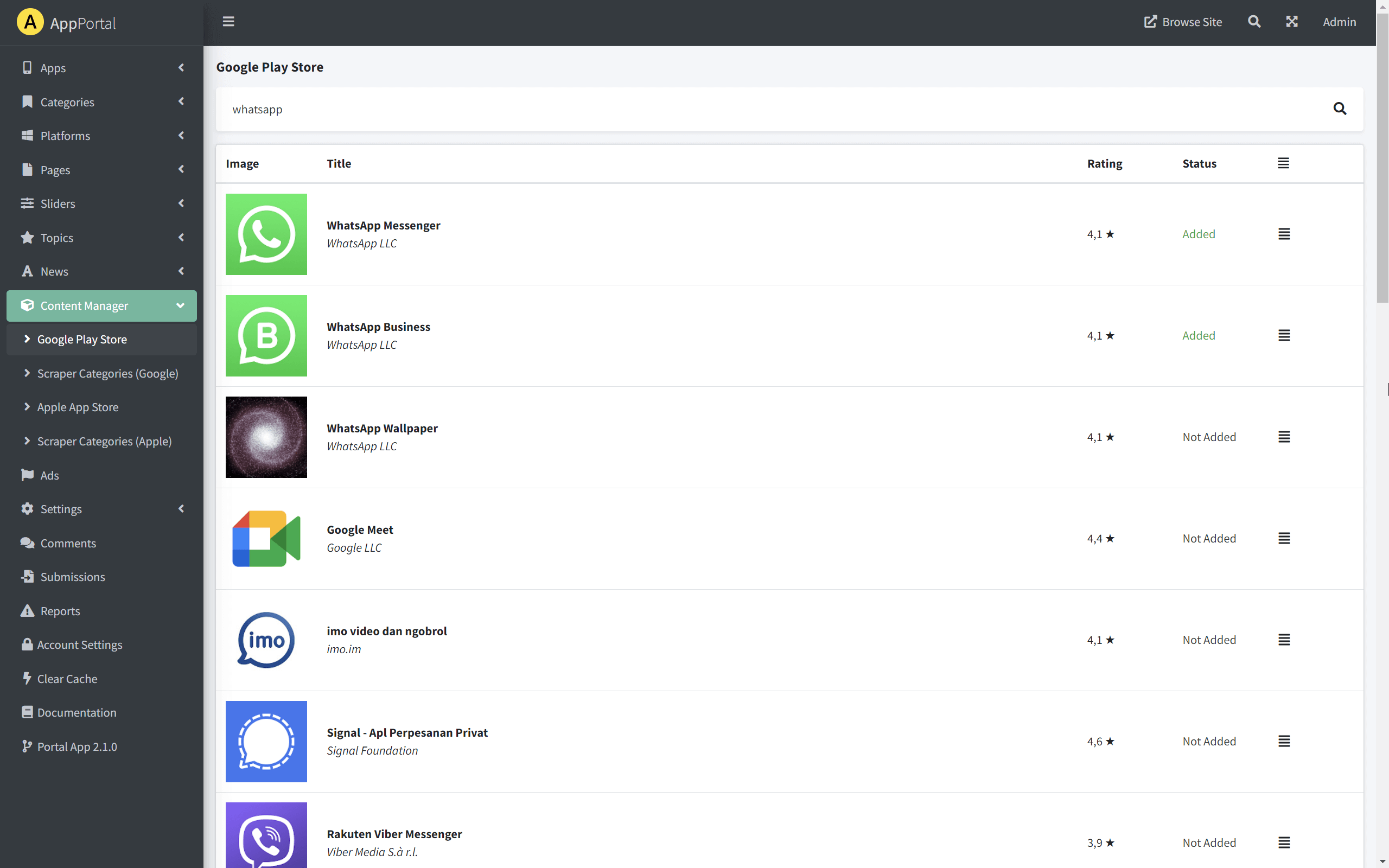Open Documentation from the sidebar
Image resolution: width=1389 pixels, height=868 pixels.
click(77, 712)
